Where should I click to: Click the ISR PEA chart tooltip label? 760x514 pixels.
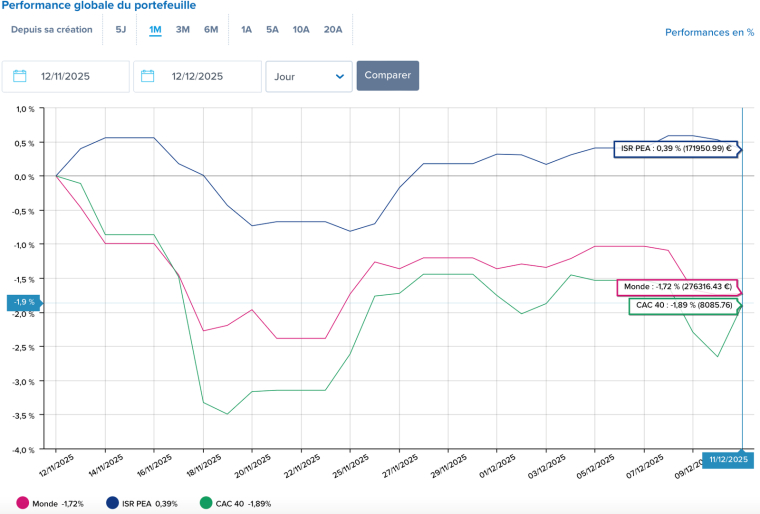pyautogui.click(x=676, y=149)
